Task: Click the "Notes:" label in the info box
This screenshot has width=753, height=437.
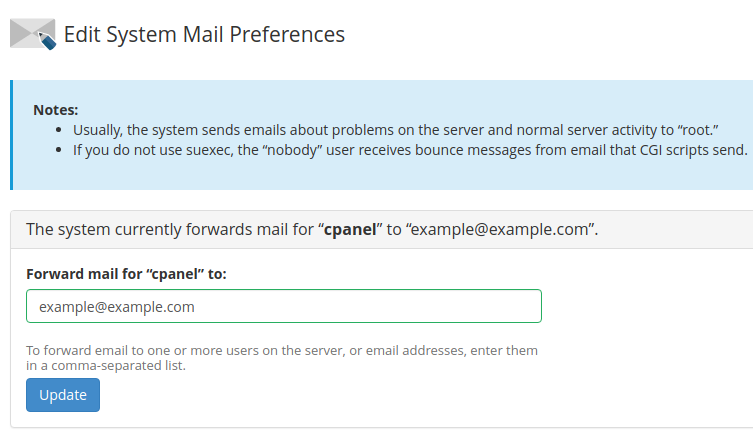Action: 55,110
